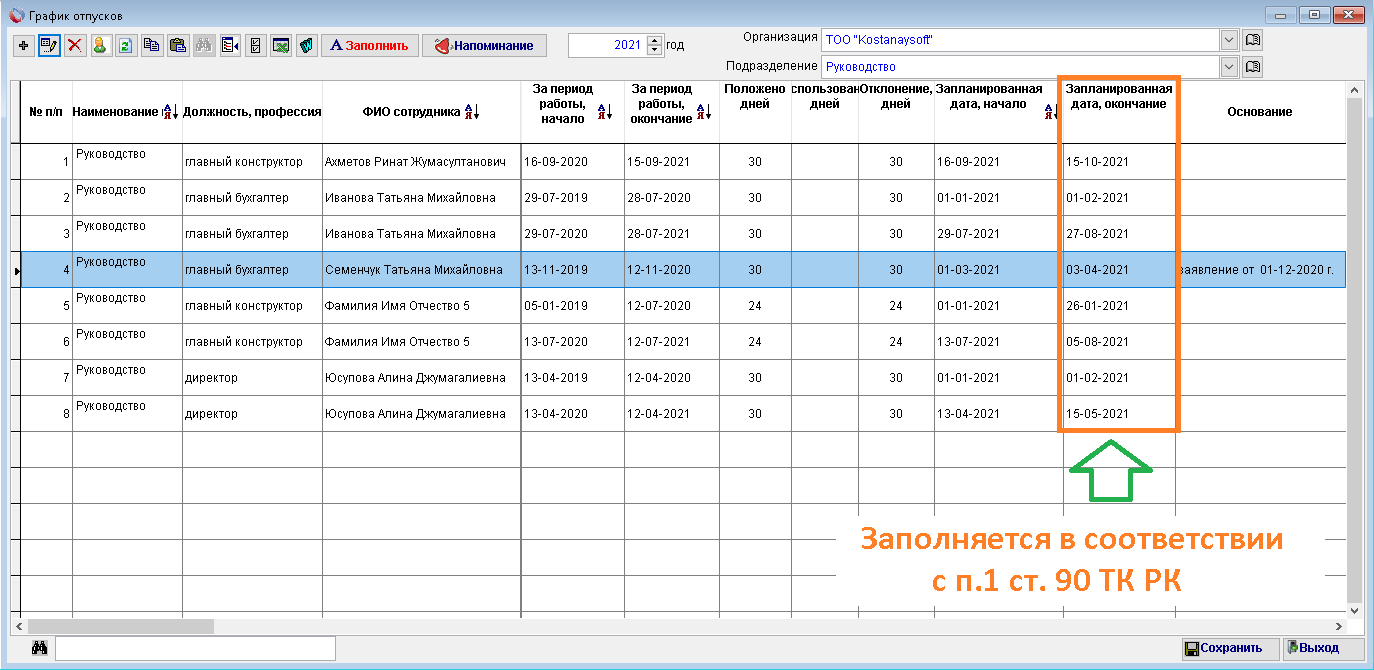The image size is (1374, 670).
Task: Click the horizontal scrollbar right arrow
Action: click(1339, 626)
